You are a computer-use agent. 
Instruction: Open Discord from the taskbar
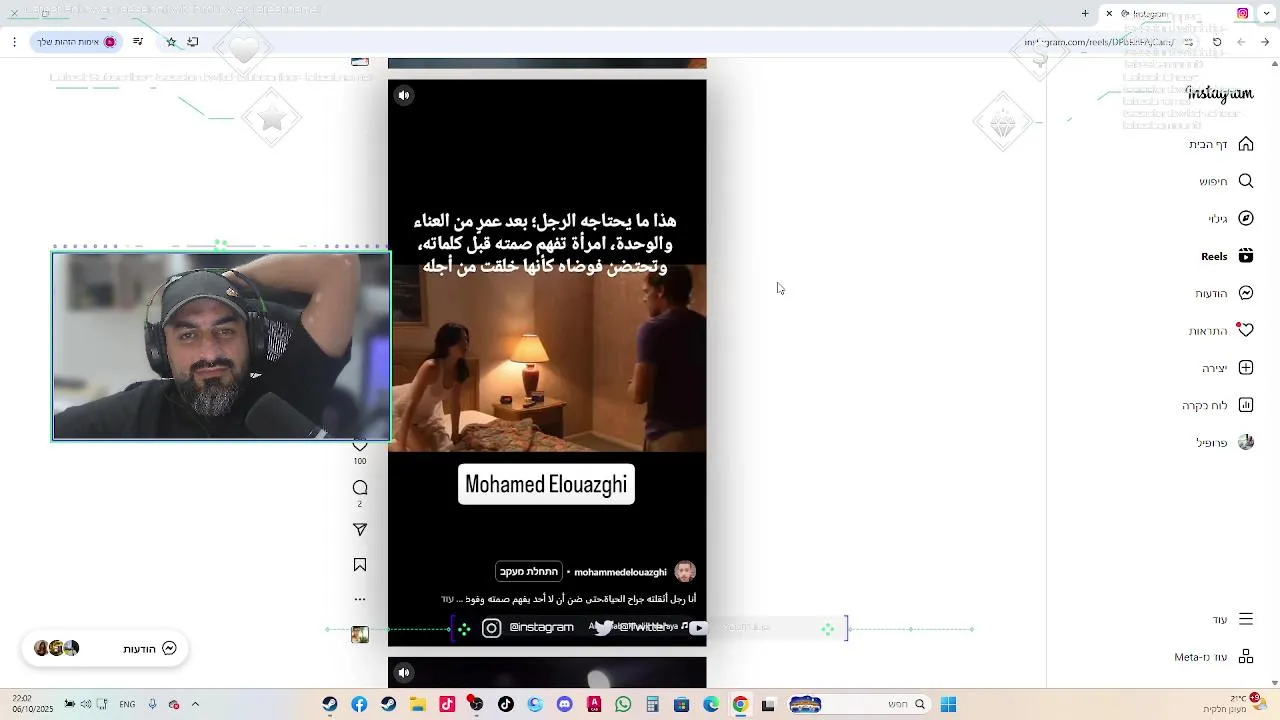pos(565,705)
